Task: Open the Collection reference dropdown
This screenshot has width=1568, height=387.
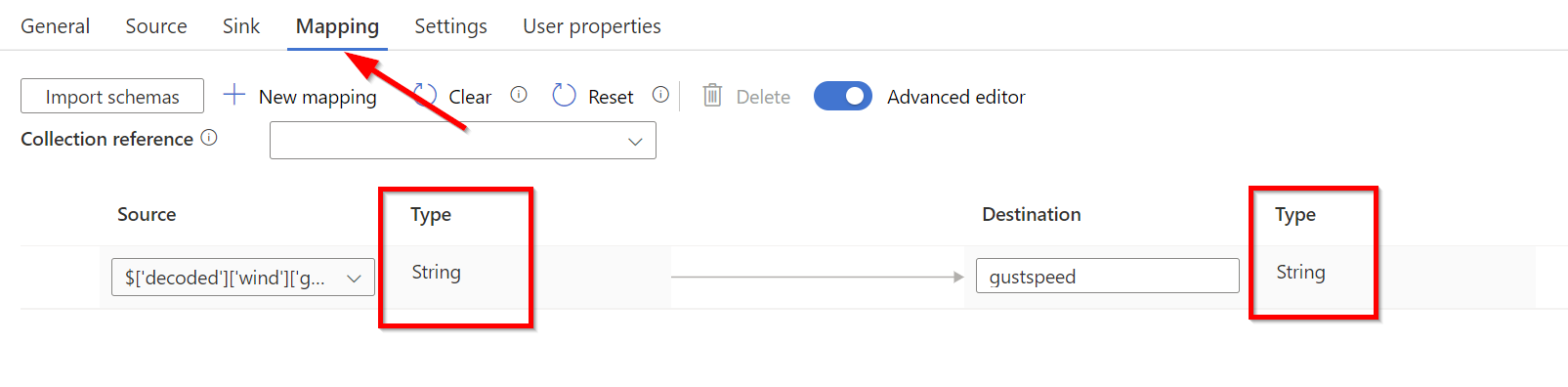Action: click(x=463, y=141)
